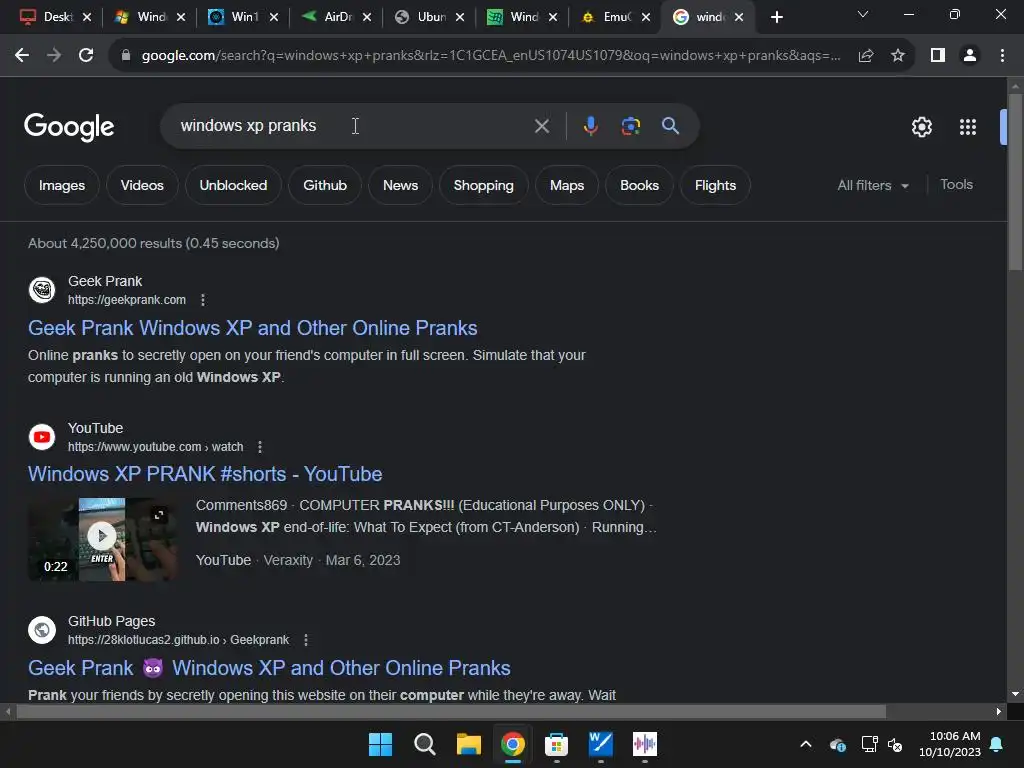Viewport: 1024px width, 768px height.
Task: Open Geek Prank Windows XP link
Action: pos(253,328)
